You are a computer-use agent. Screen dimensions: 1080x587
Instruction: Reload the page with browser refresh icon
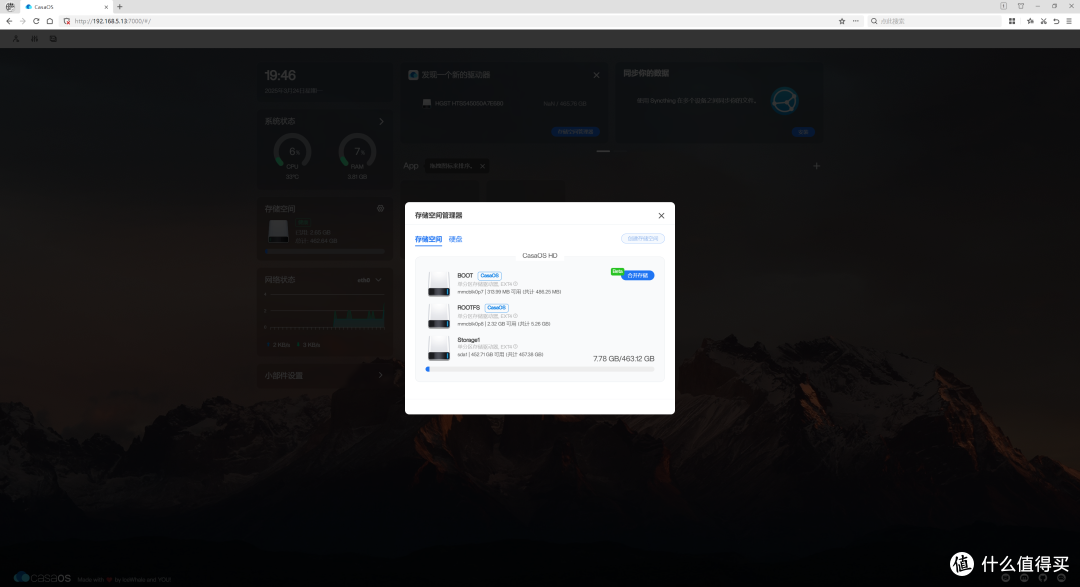36,21
